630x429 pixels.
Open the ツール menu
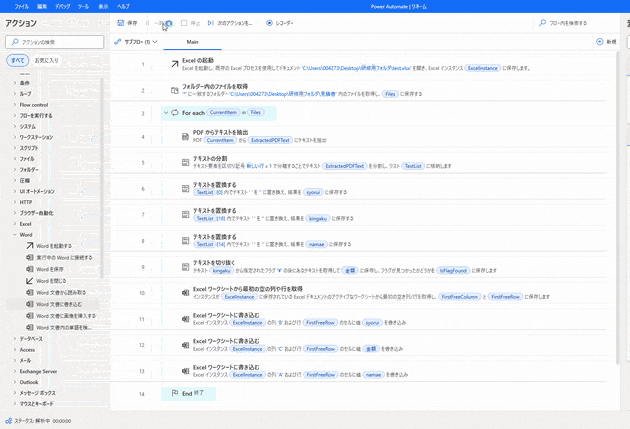pyautogui.click(x=83, y=6)
